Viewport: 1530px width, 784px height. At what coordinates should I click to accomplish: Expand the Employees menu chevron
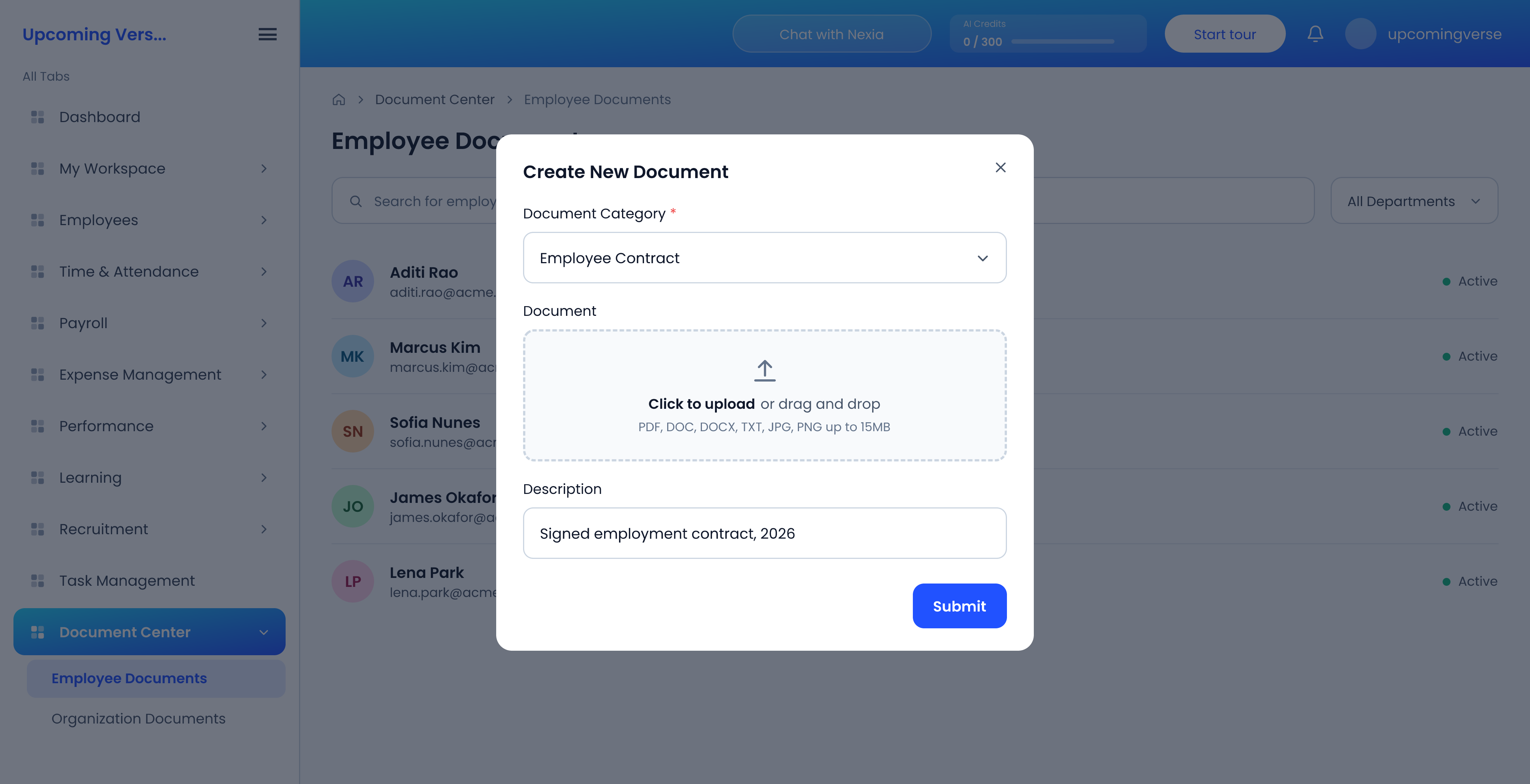264,220
